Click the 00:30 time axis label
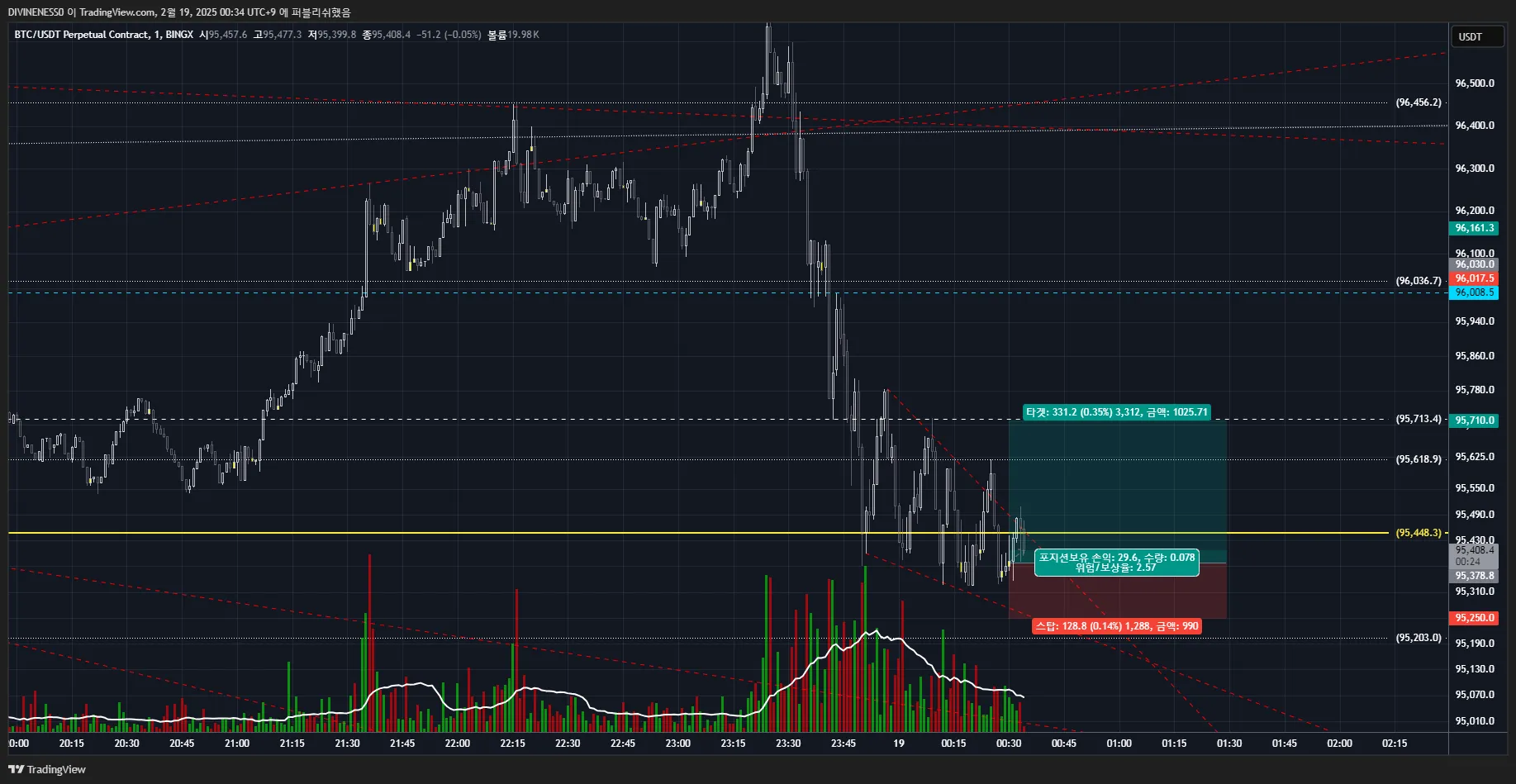This screenshot has height=784, width=1516. point(1009,744)
